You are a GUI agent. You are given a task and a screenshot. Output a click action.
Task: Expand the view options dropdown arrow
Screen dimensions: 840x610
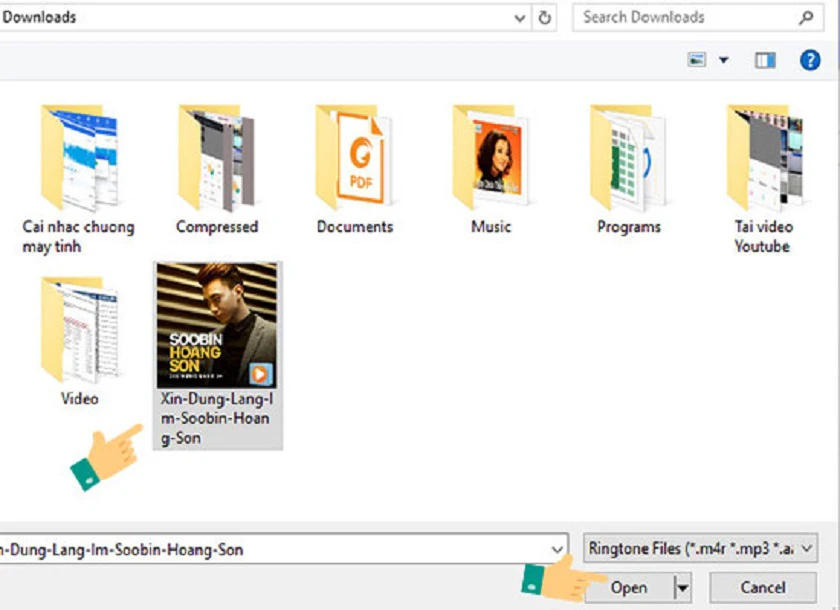pyautogui.click(x=723, y=60)
